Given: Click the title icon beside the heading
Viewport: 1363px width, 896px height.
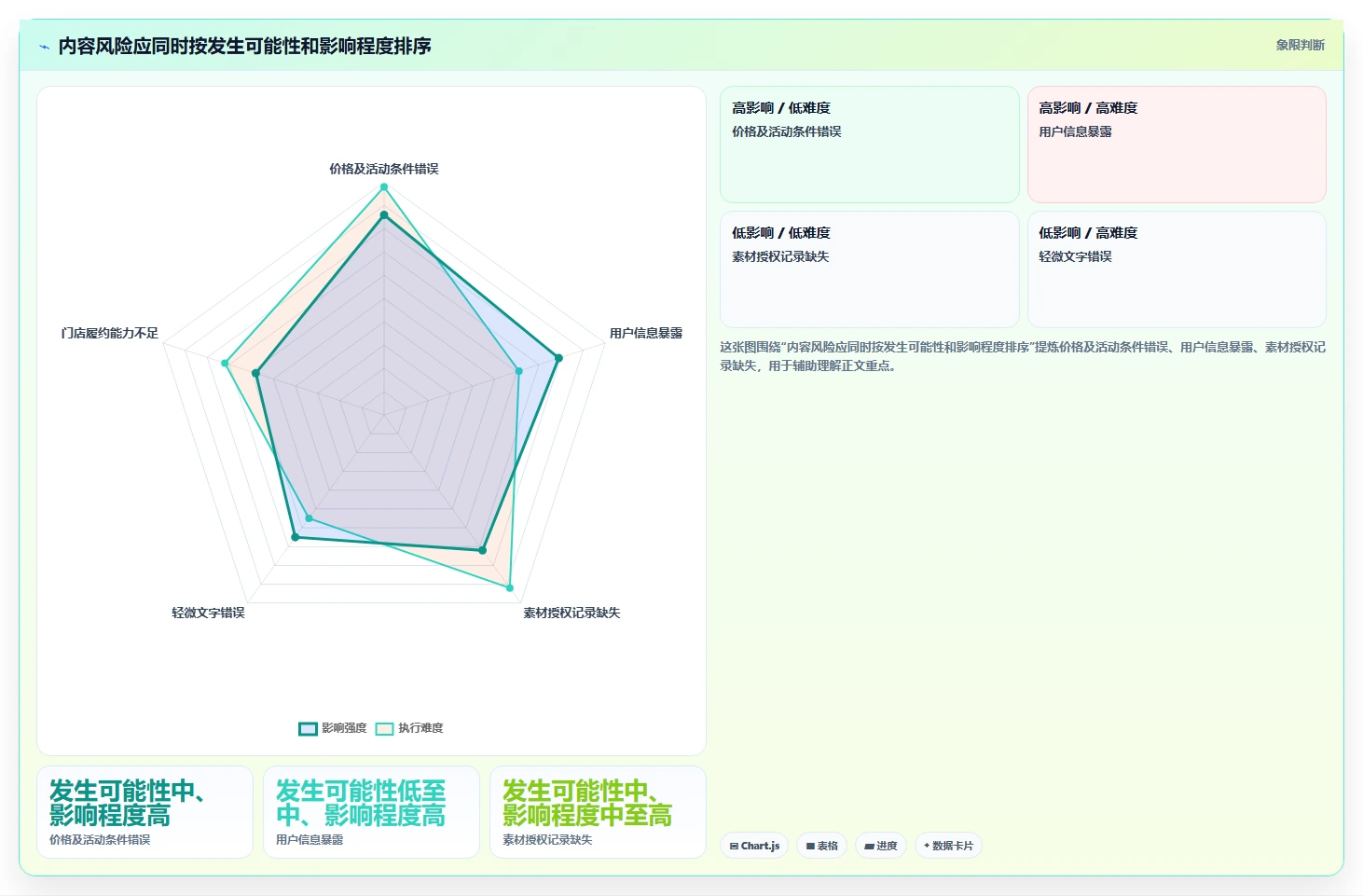Looking at the screenshot, I should [44, 47].
